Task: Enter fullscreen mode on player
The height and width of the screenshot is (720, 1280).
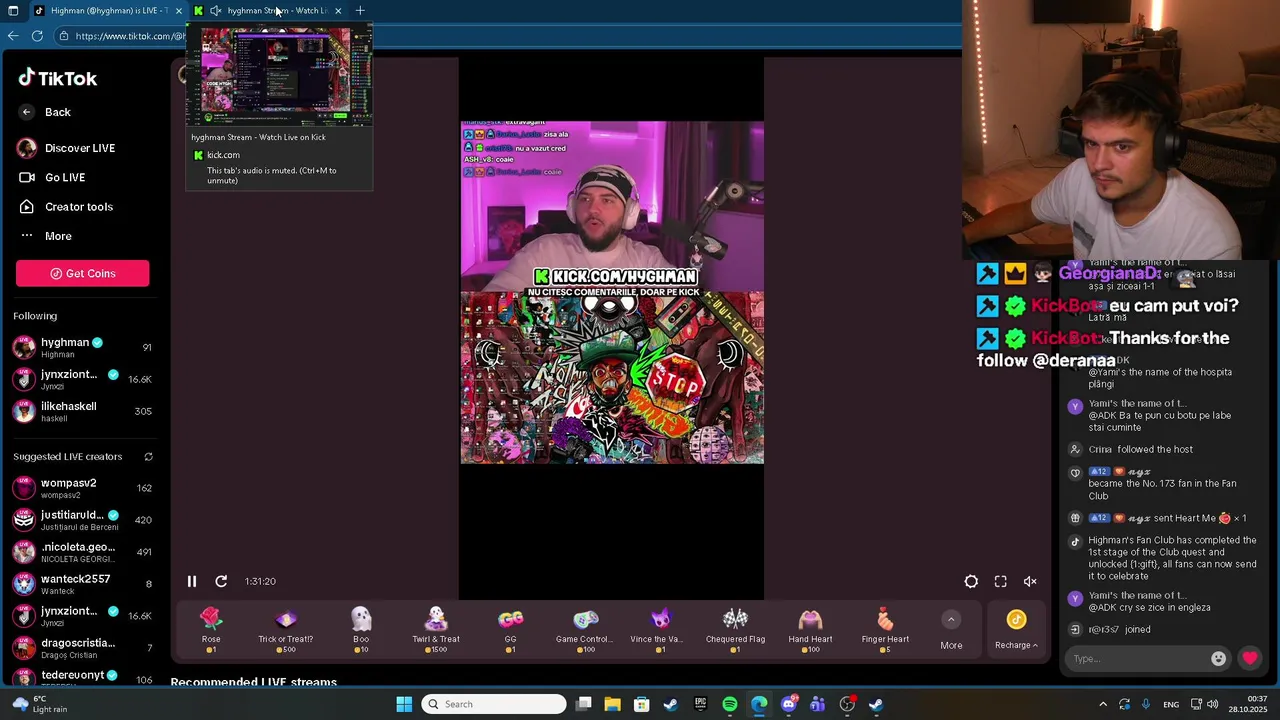Action: [x=1000, y=581]
